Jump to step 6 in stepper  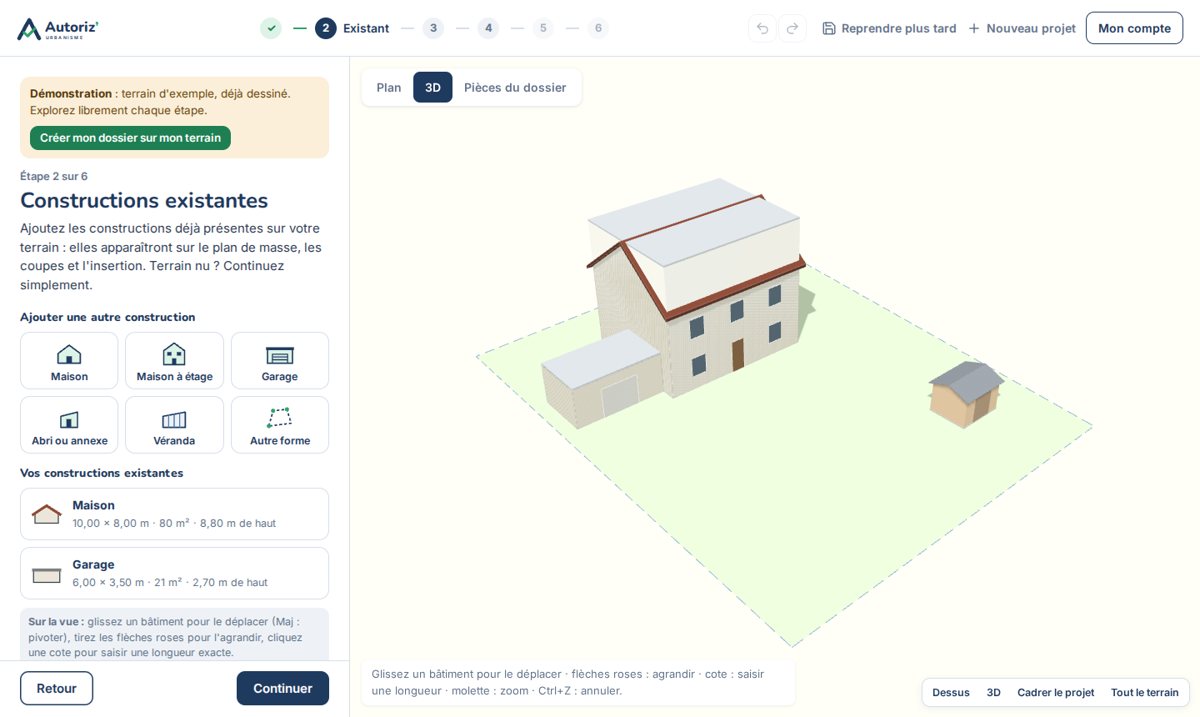click(598, 28)
